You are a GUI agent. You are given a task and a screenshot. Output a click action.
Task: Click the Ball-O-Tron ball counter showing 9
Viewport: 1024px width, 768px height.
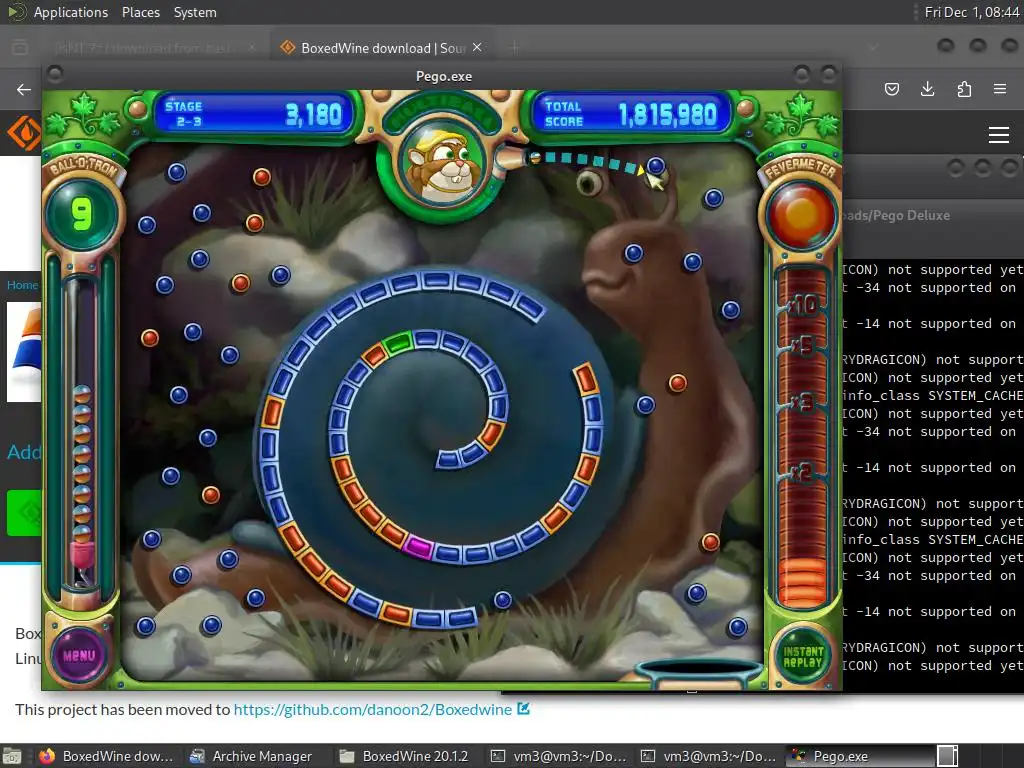[82, 214]
